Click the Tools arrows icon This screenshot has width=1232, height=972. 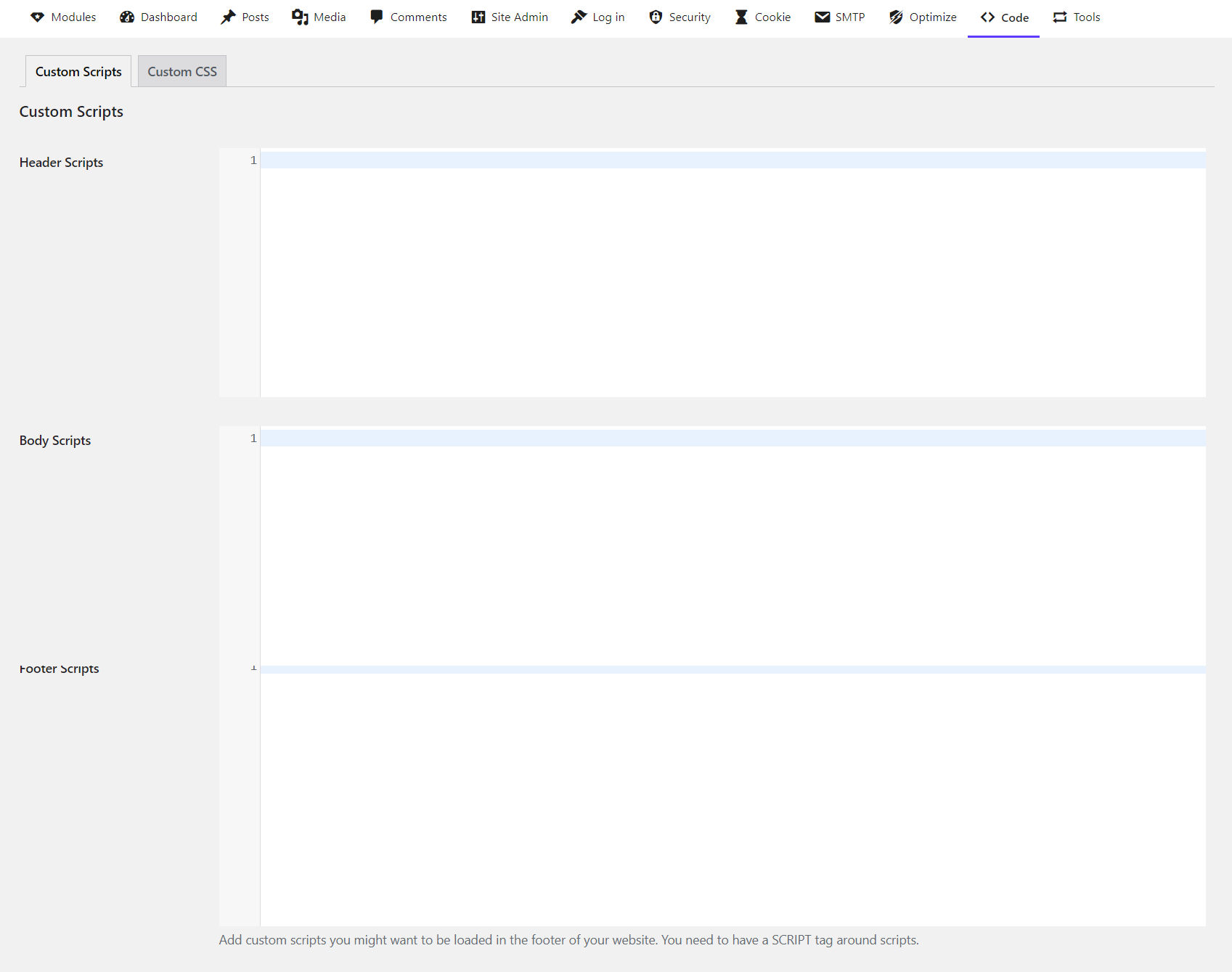(x=1060, y=17)
